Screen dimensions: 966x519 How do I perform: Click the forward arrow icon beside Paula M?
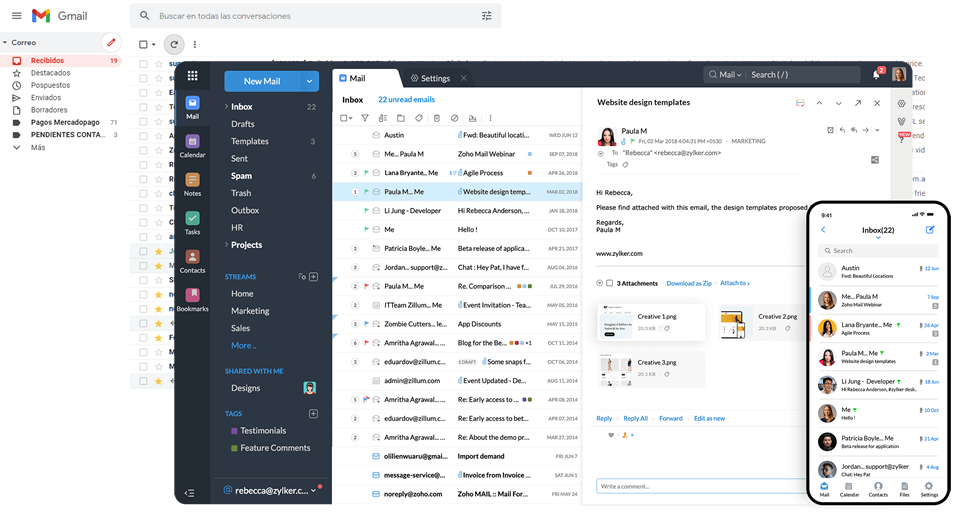pyautogui.click(x=866, y=131)
